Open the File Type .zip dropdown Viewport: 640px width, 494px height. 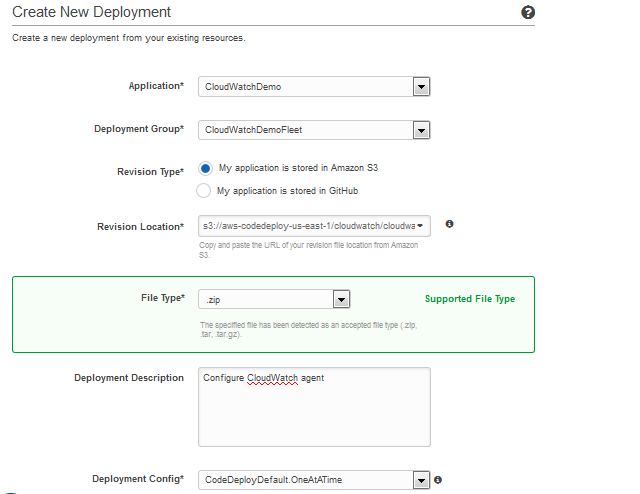[274, 299]
